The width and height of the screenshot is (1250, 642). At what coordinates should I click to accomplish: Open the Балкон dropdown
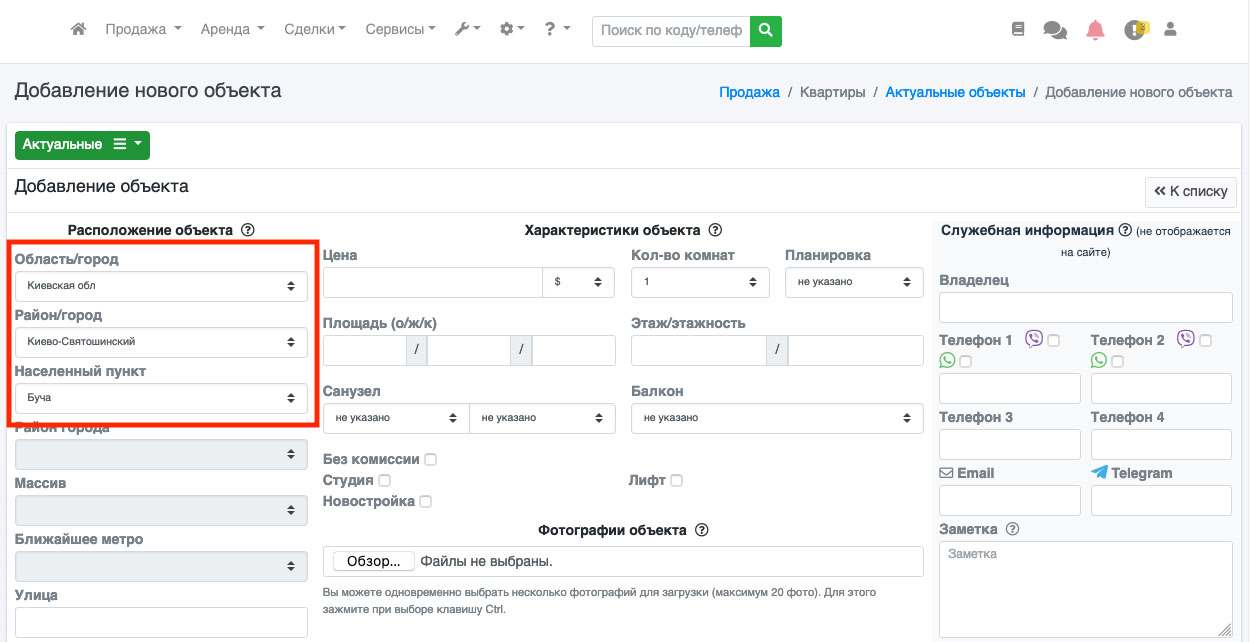click(x=777, y=418)
